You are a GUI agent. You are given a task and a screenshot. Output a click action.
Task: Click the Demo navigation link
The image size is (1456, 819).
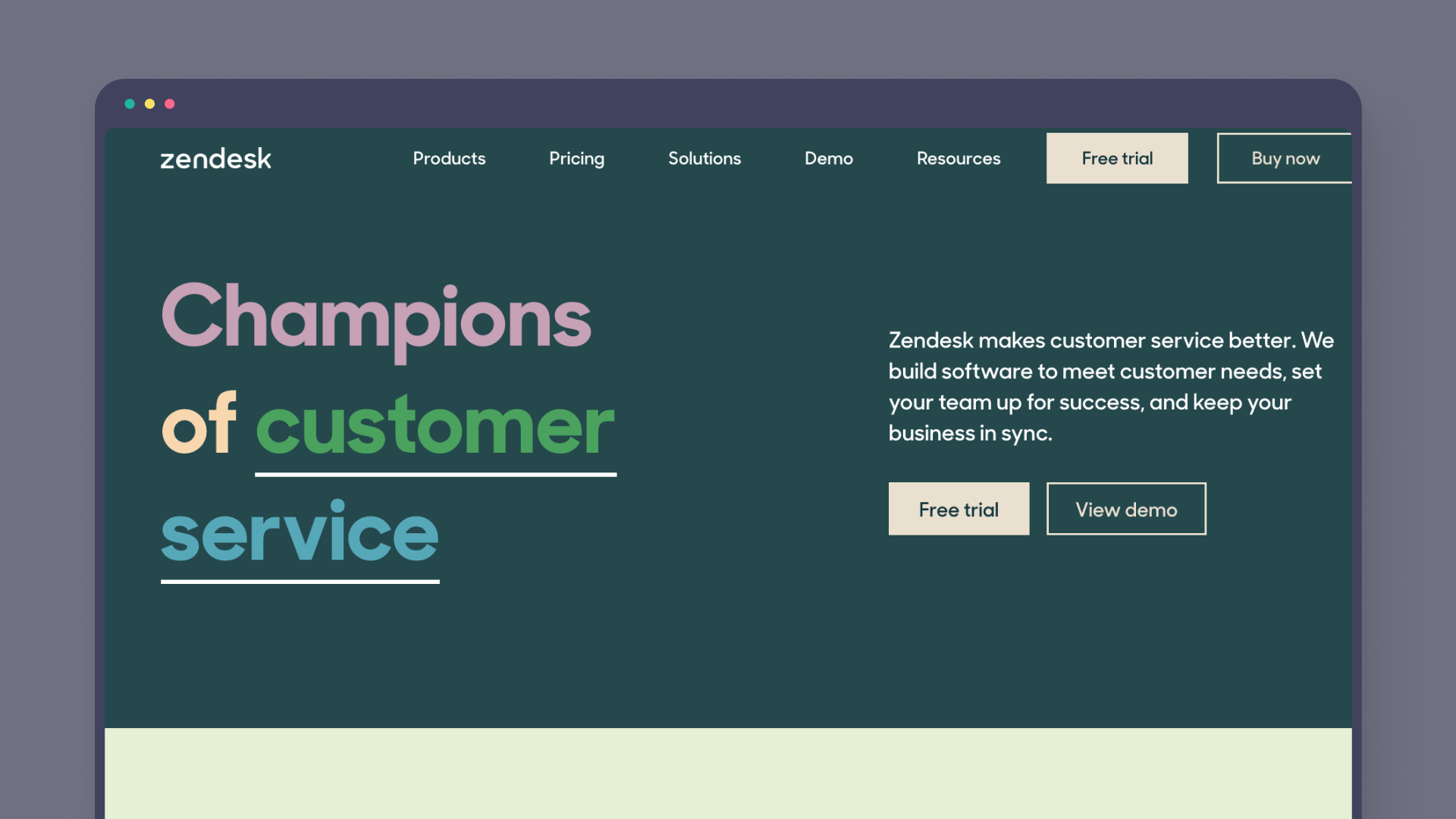coord(828,158)
